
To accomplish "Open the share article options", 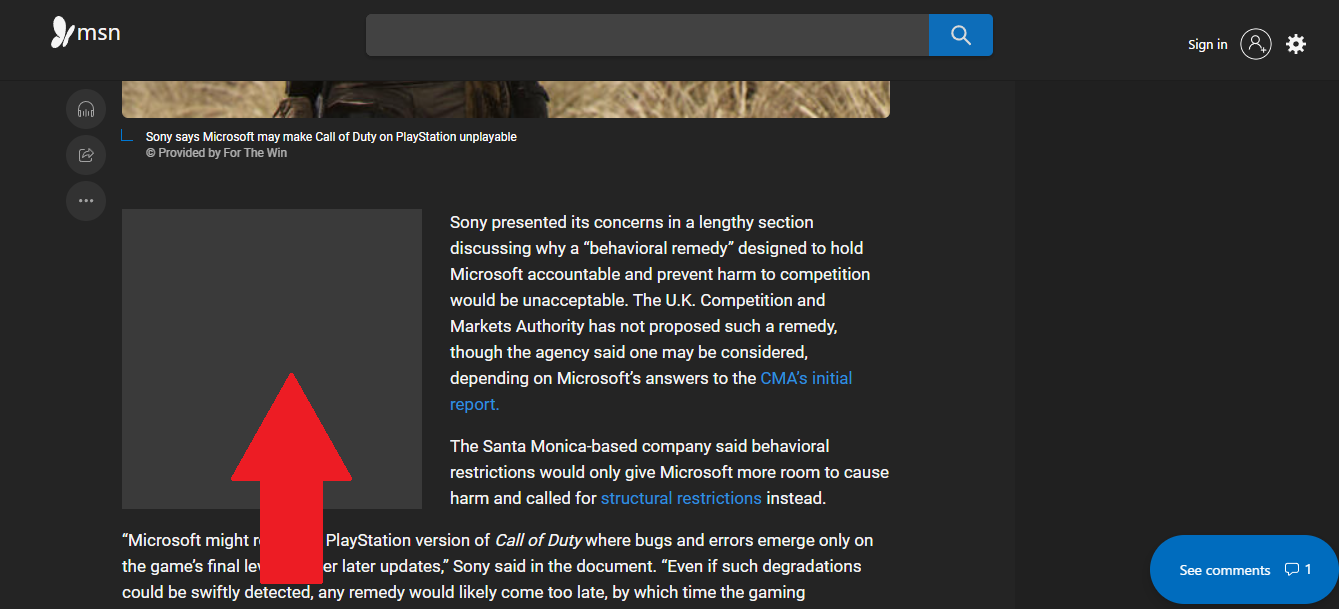I will coord(86,154).
